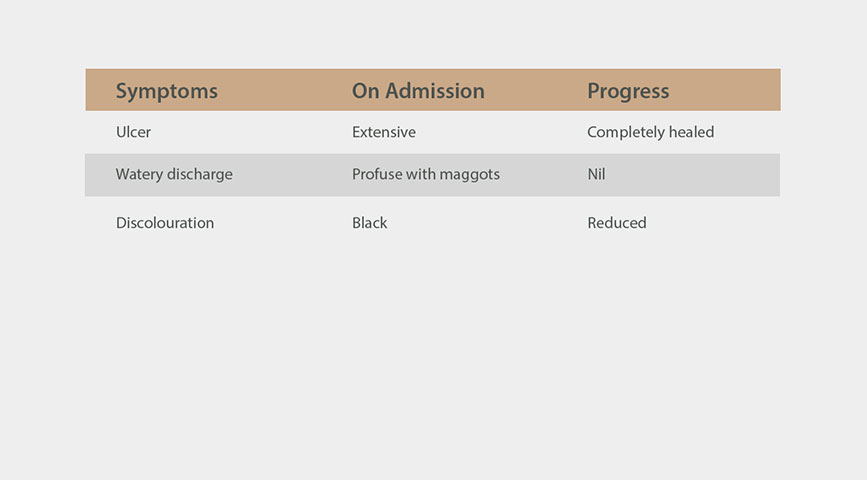Screen dimensions: 867x480
Task: Click the word healed in Progress column
Action: pyautogui.click(x=691, y=132)
